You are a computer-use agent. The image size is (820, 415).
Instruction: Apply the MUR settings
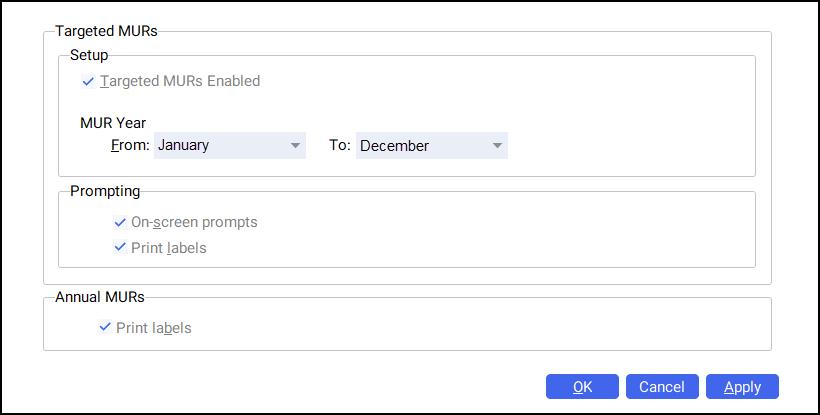tap(742, 387)
